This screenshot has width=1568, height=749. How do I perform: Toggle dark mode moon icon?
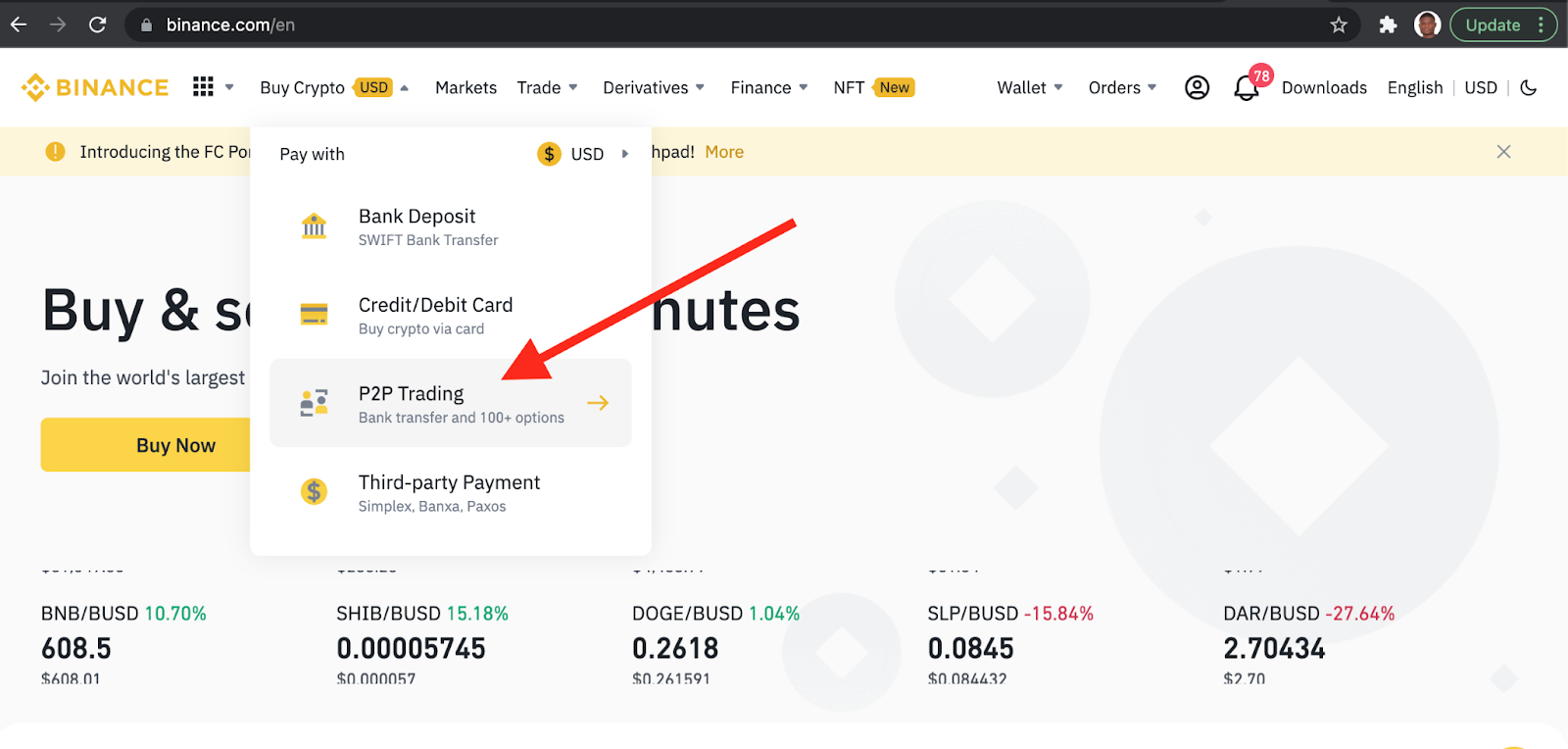click(1528, 87)
